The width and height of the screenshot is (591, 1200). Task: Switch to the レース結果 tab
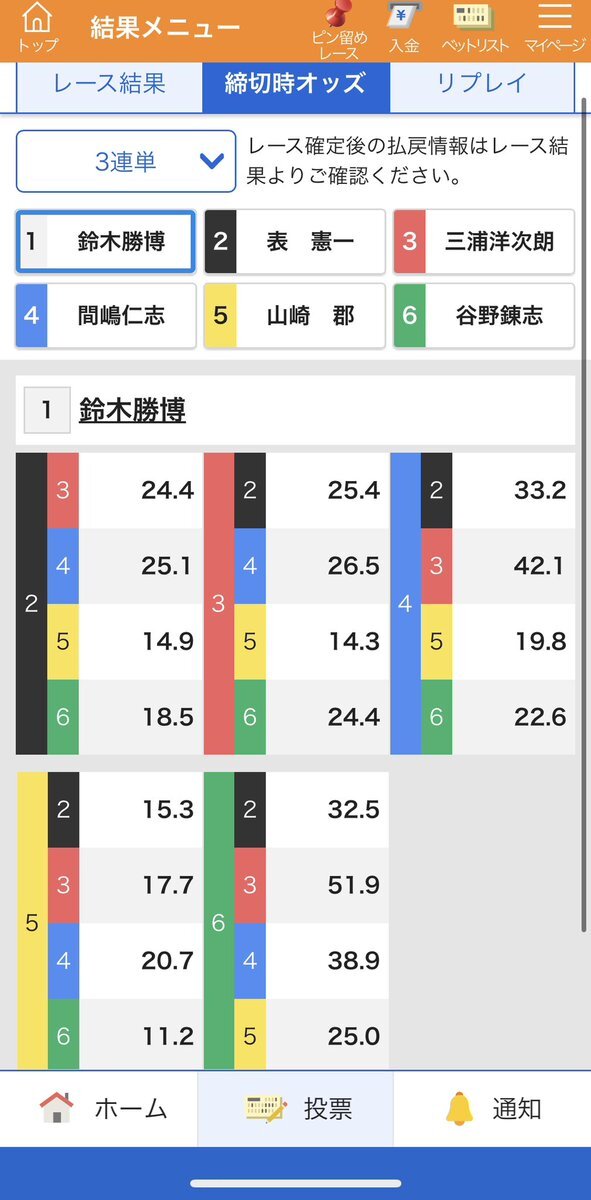110,84
